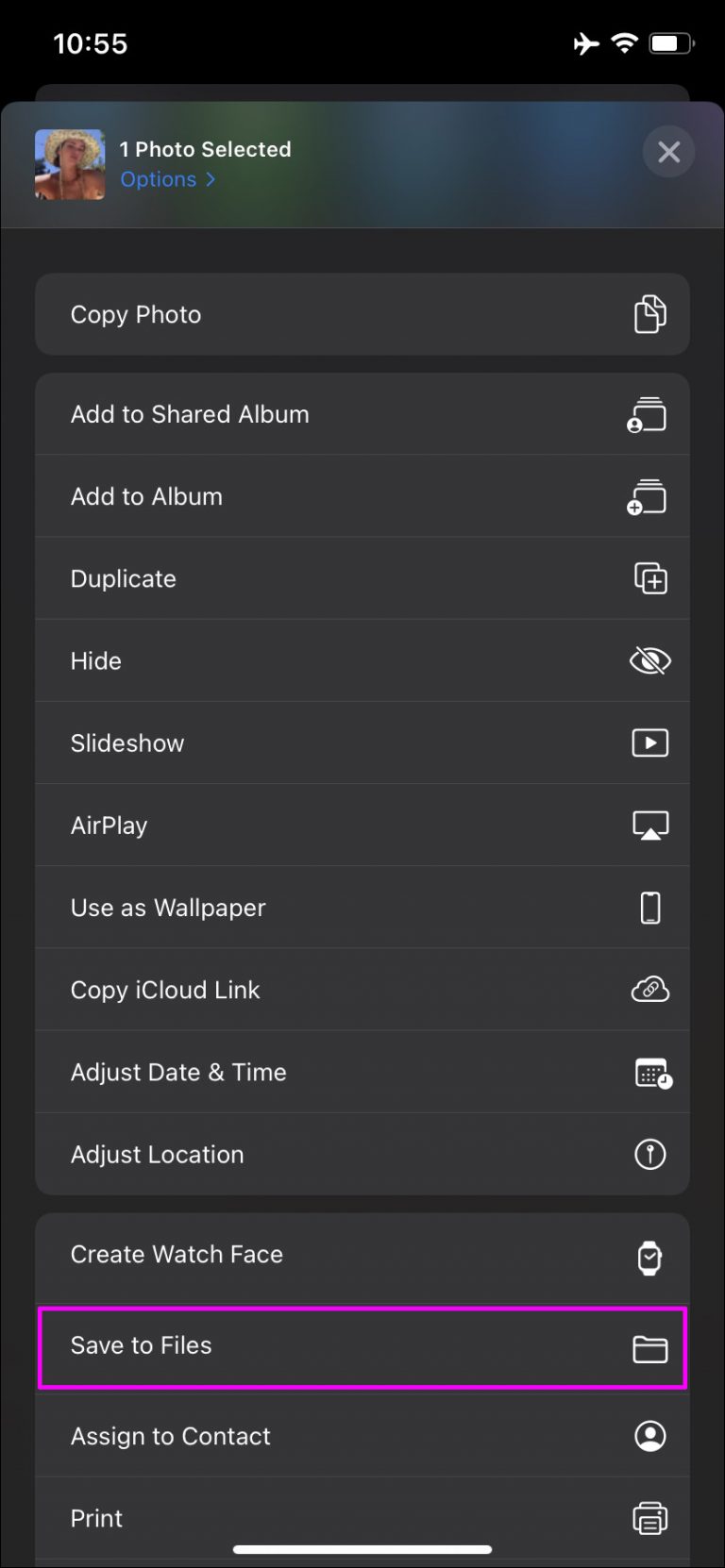Tap the Copy Photo documents icon

tap(649, 314)
